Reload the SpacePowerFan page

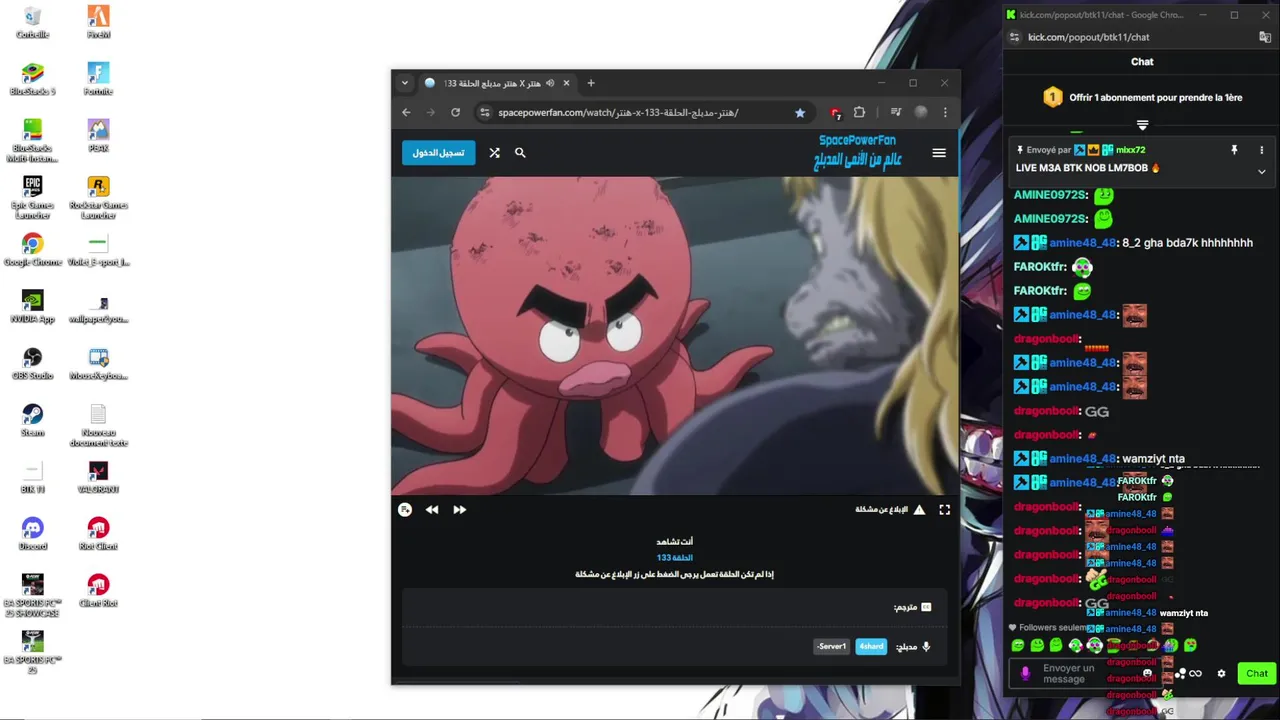tap(456, 112)
